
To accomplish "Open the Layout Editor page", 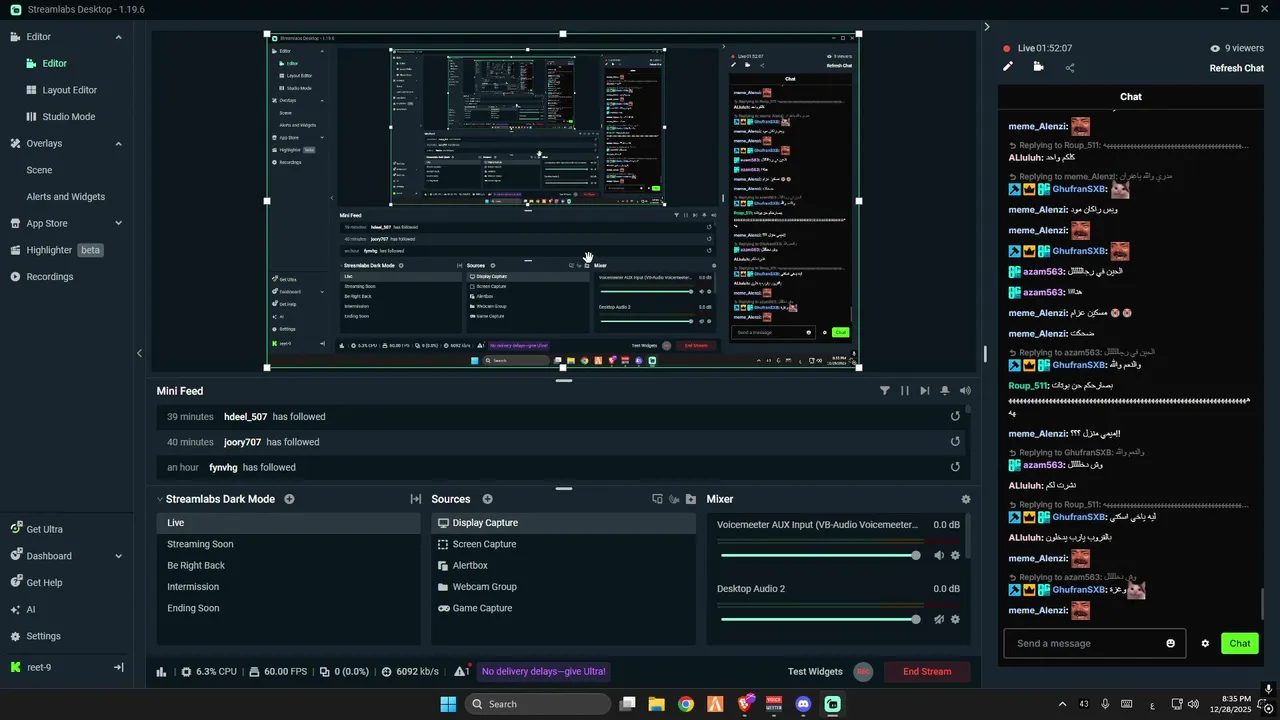I will [69, 90].
